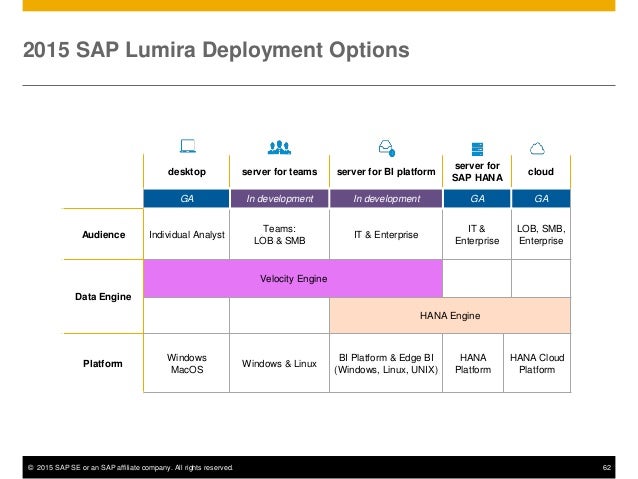Viewport: 638px width, 479px height.
Task: Select the slide title '2015 SAP Lumira Deployment Options'
Action: (x=216, y=50)
